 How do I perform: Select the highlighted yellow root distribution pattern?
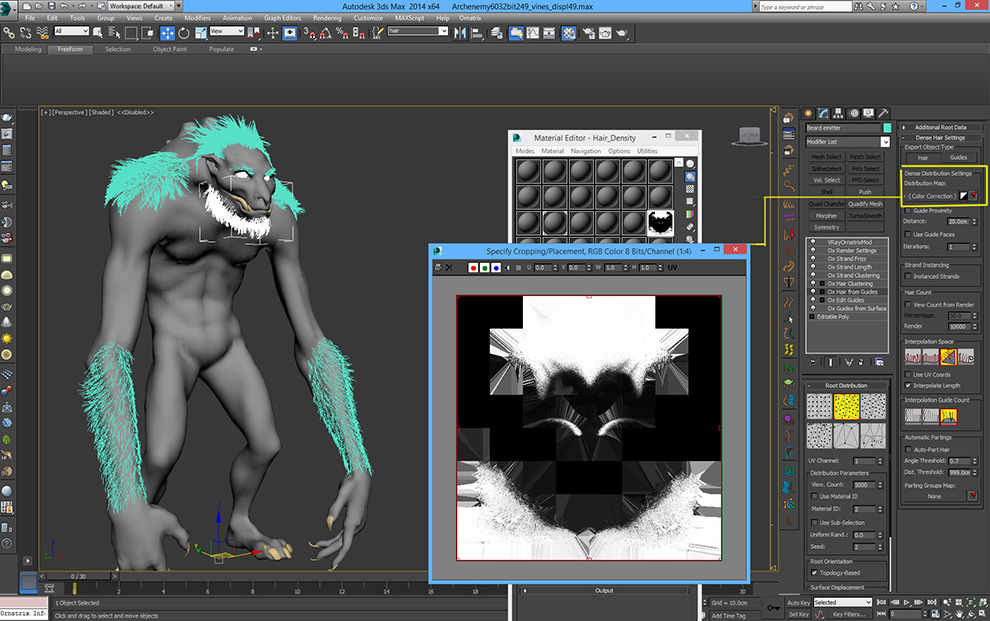[847, 405]
